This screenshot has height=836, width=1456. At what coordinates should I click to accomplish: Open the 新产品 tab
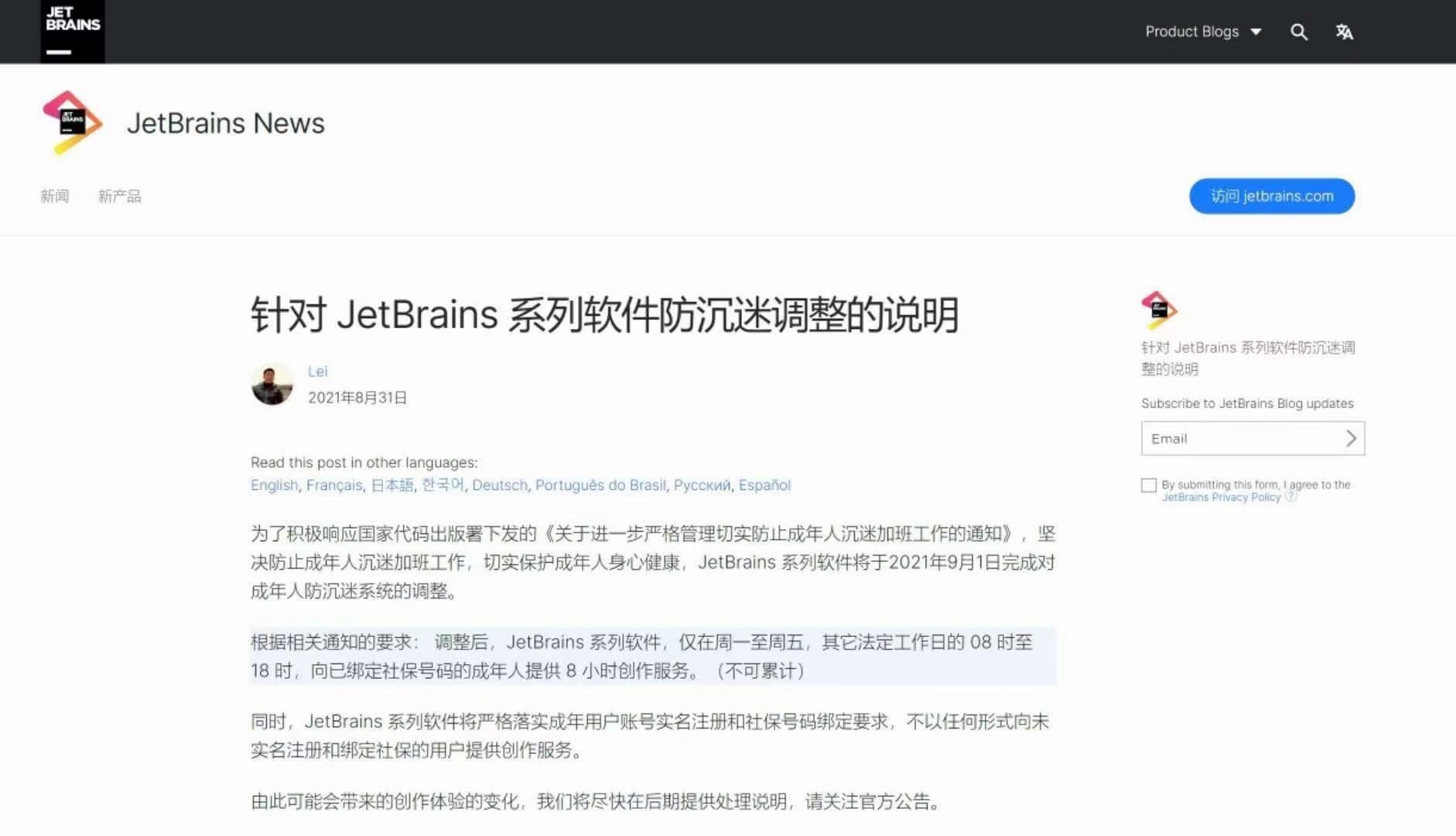(x=120, y=196)
